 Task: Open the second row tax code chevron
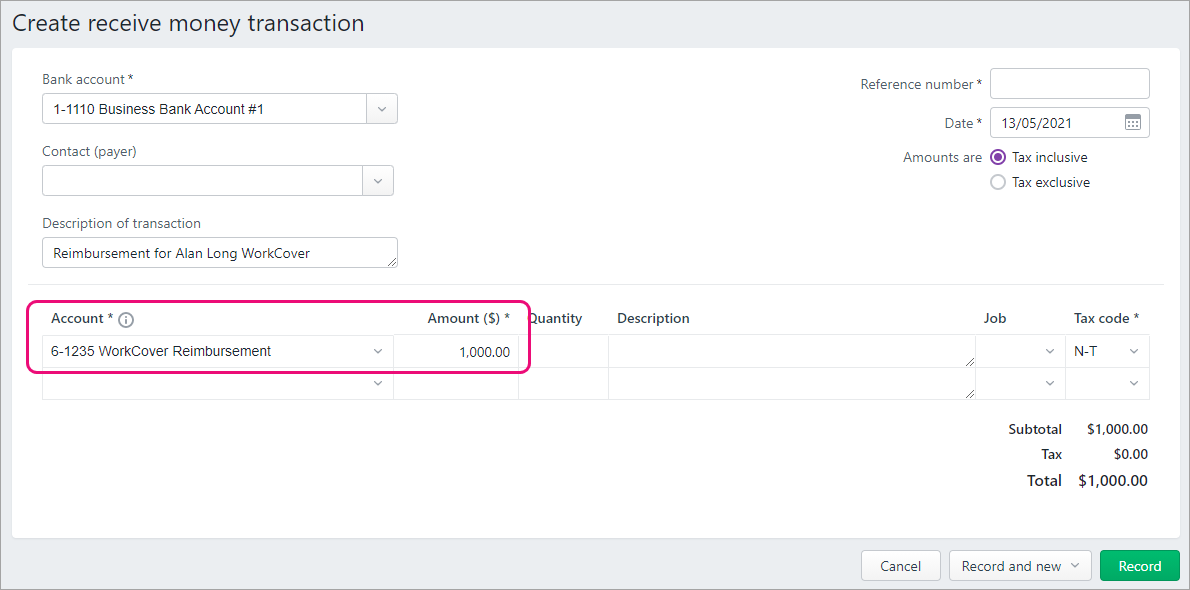pos(1134,383)
